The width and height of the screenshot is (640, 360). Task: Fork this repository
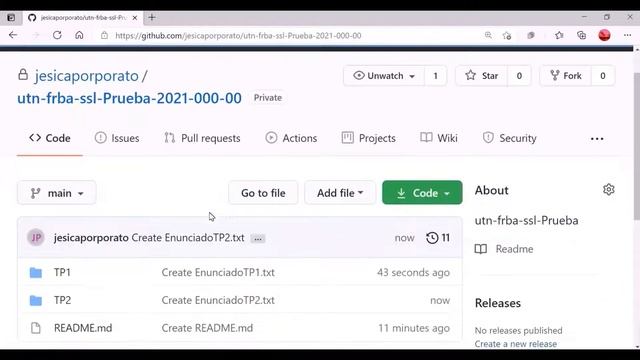click(566, 76)
